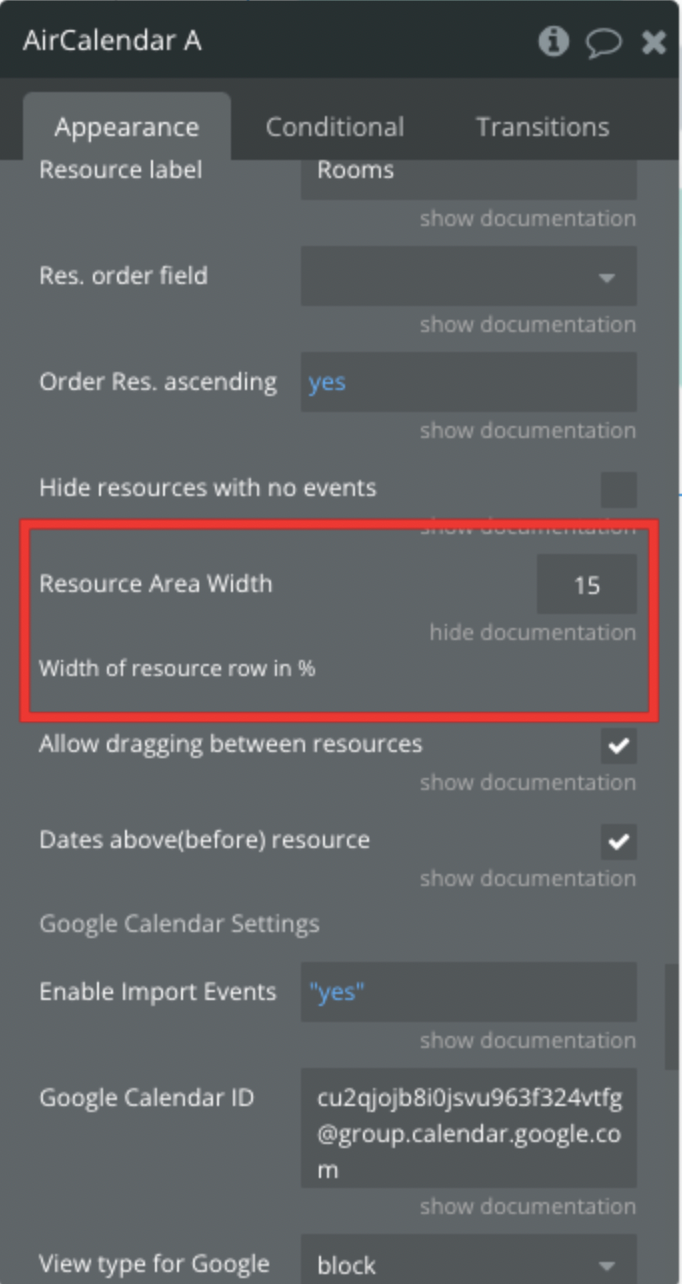
Task: Switch to the Appearance tab
Action: point(127,127)
